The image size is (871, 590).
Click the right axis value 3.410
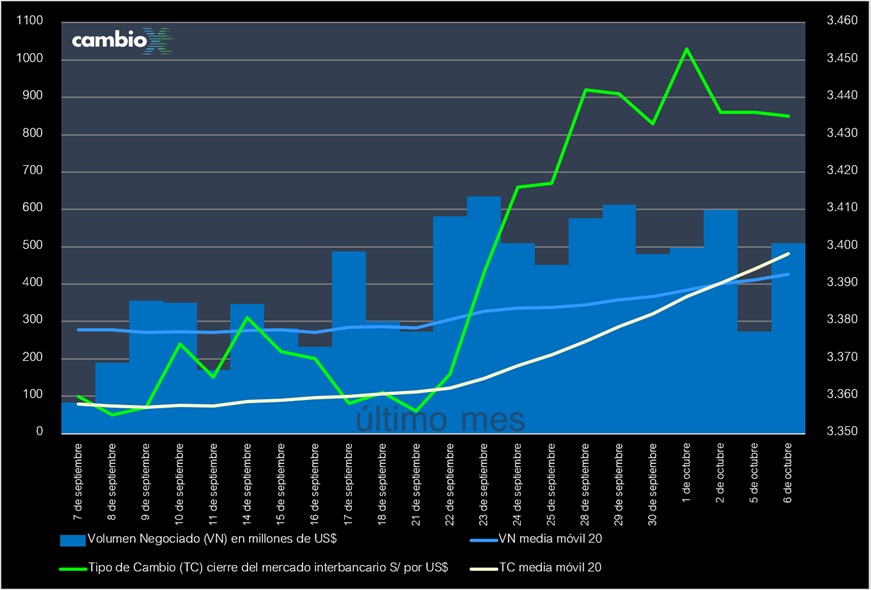pyautogui.click(x=842, y=207)
